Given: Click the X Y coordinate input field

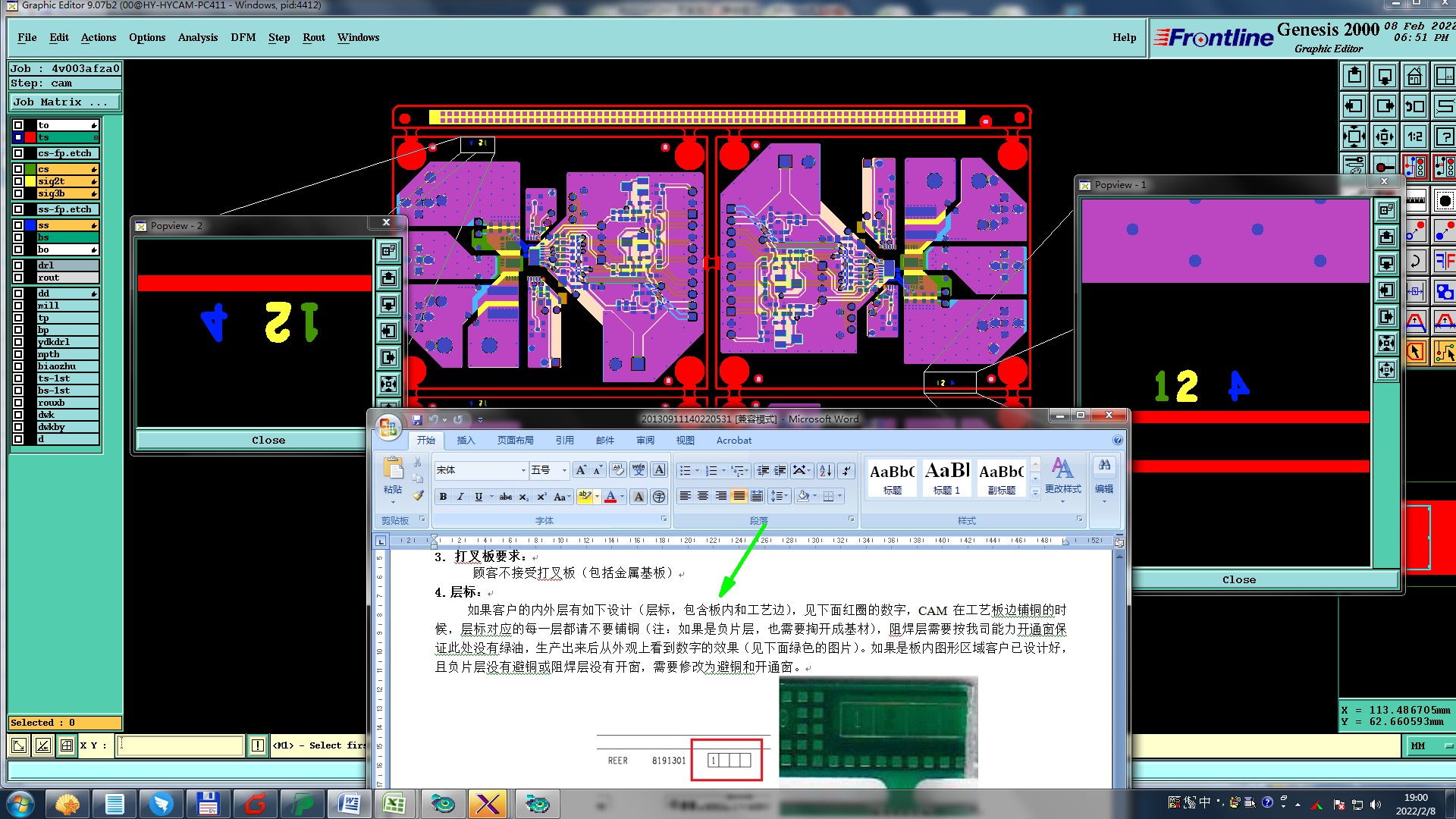Looking at the screenshot, I should click(x=180, y=745).
